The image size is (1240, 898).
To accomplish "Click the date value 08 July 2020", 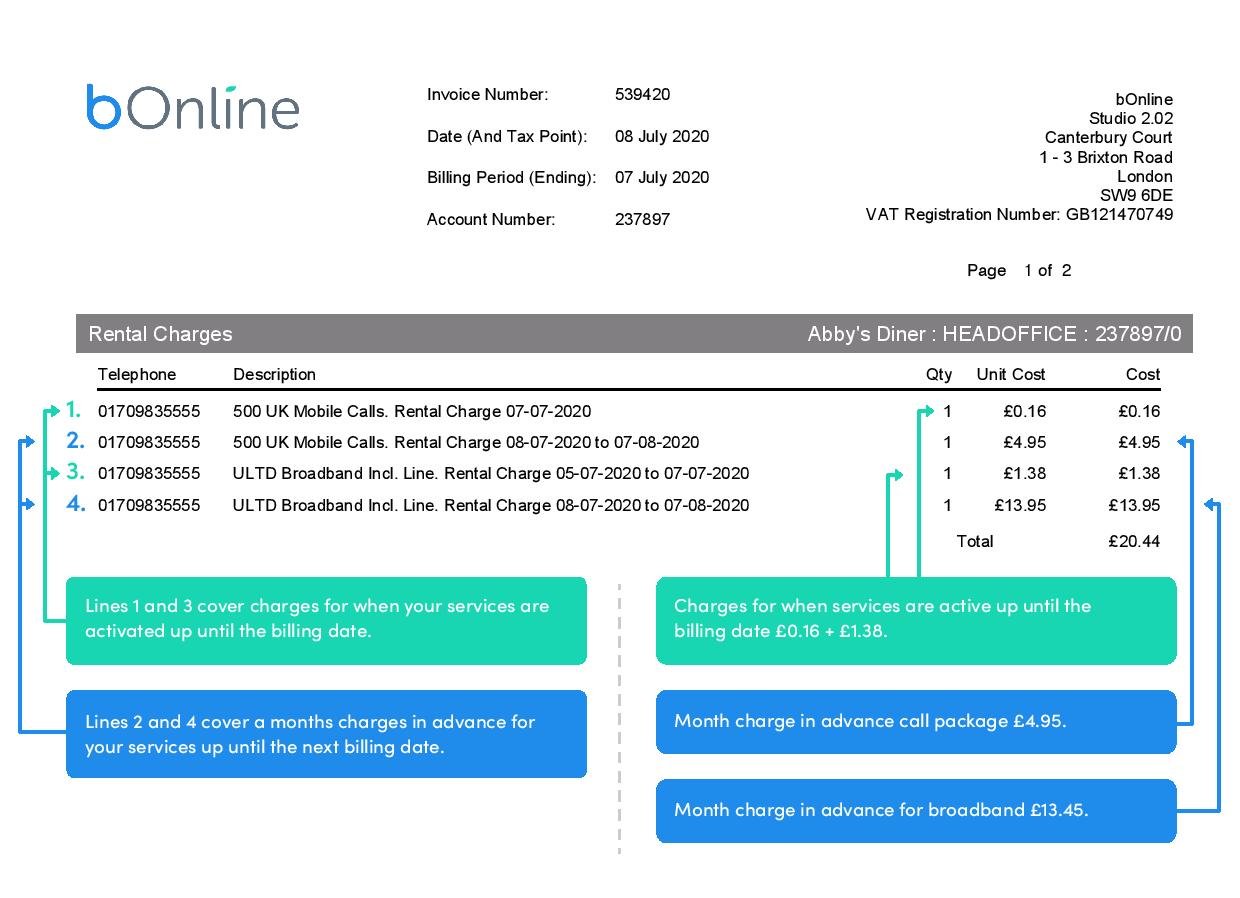I will pos(662,136).
